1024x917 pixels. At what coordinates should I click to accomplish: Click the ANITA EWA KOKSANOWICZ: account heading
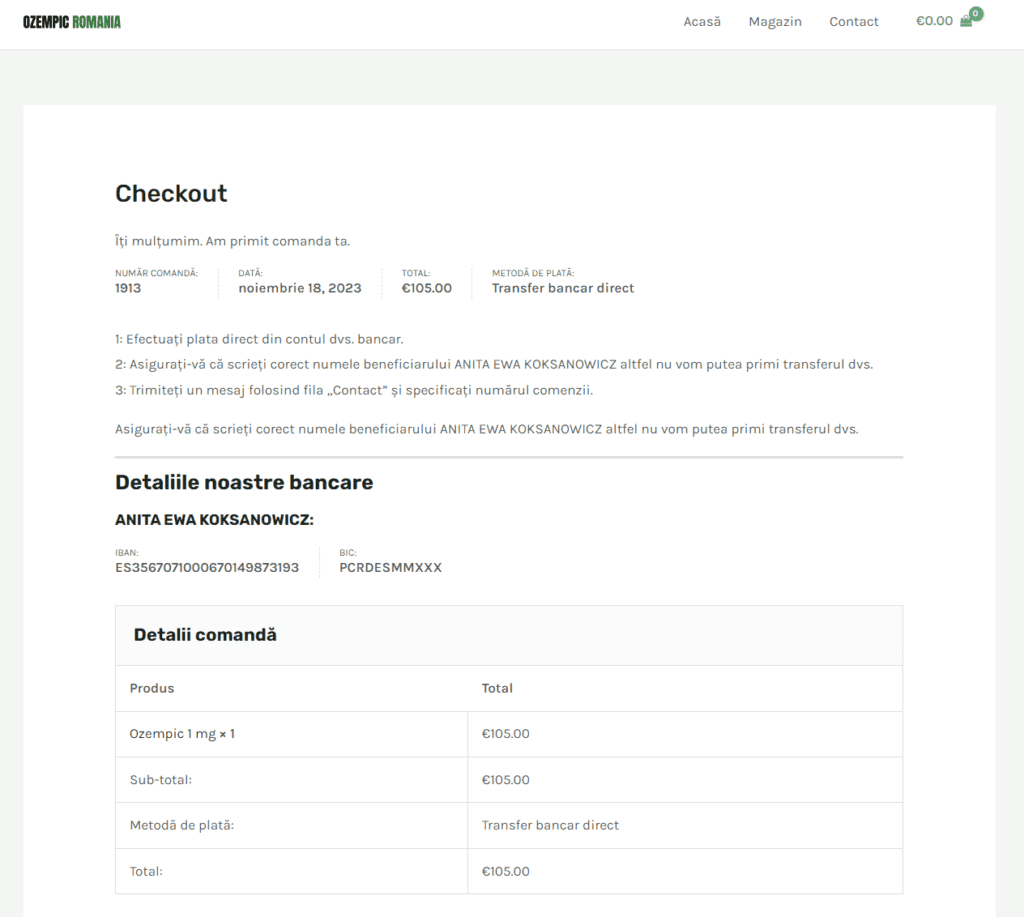(214, 520)
